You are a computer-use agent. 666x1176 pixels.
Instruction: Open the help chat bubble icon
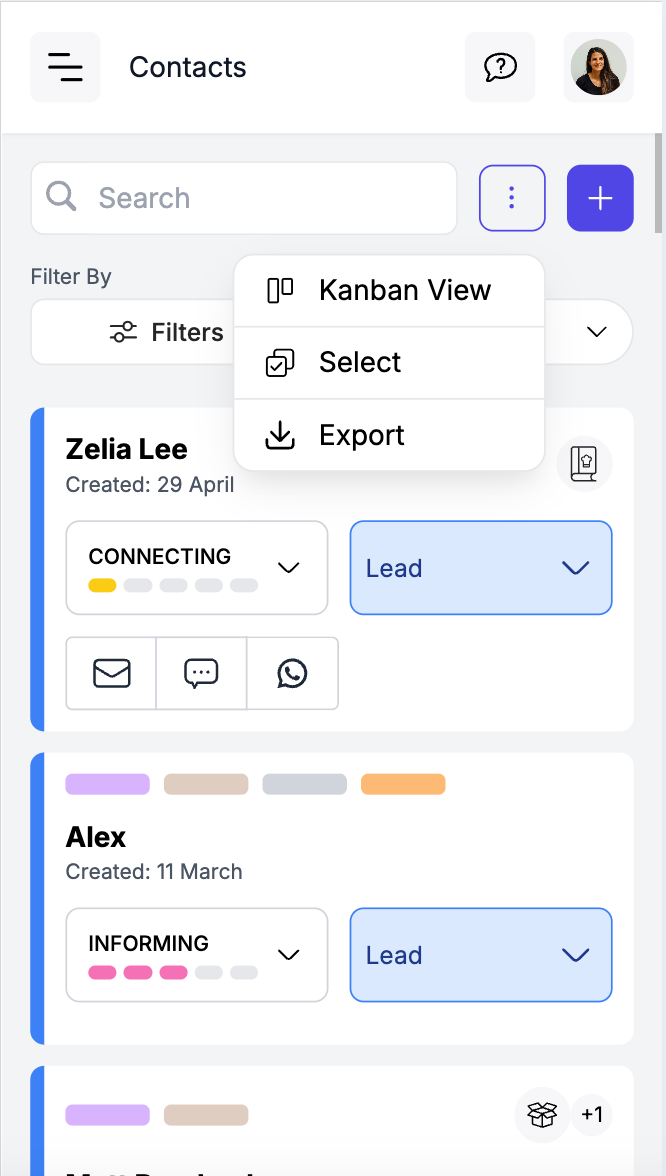tap(500, 67)
